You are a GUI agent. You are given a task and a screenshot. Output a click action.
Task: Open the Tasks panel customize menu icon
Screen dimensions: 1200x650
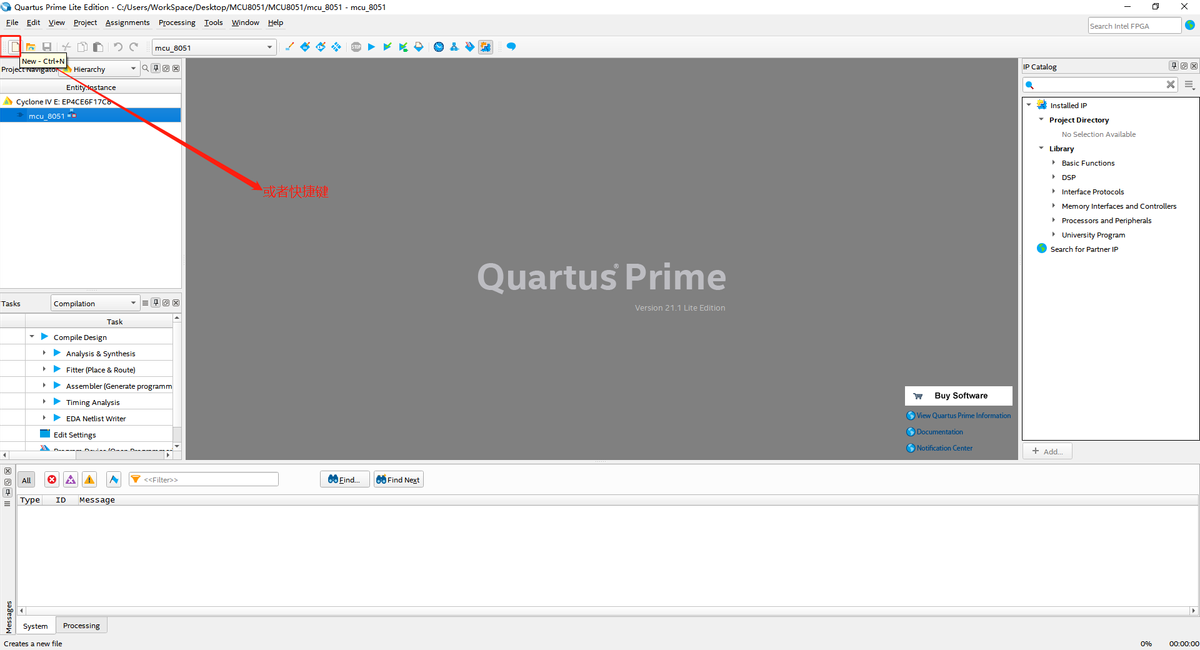(145, 303)
